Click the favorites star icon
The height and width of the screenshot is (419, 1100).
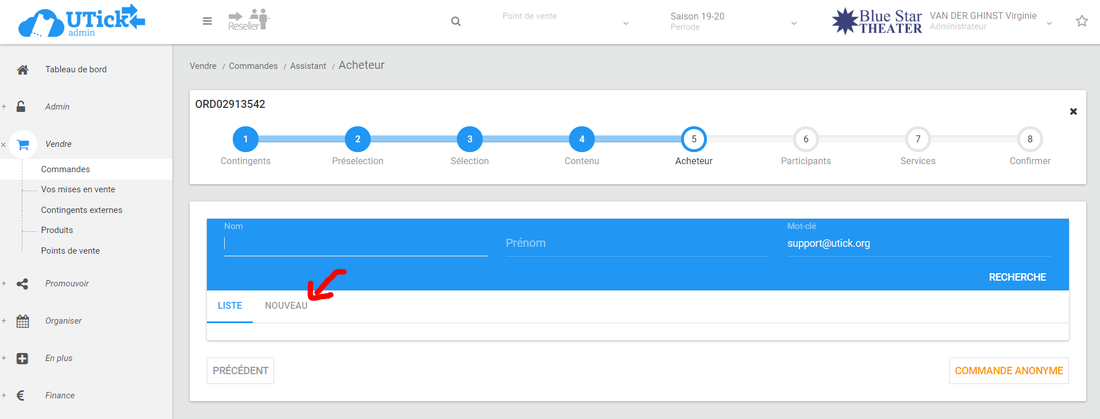coord(1081,21)
